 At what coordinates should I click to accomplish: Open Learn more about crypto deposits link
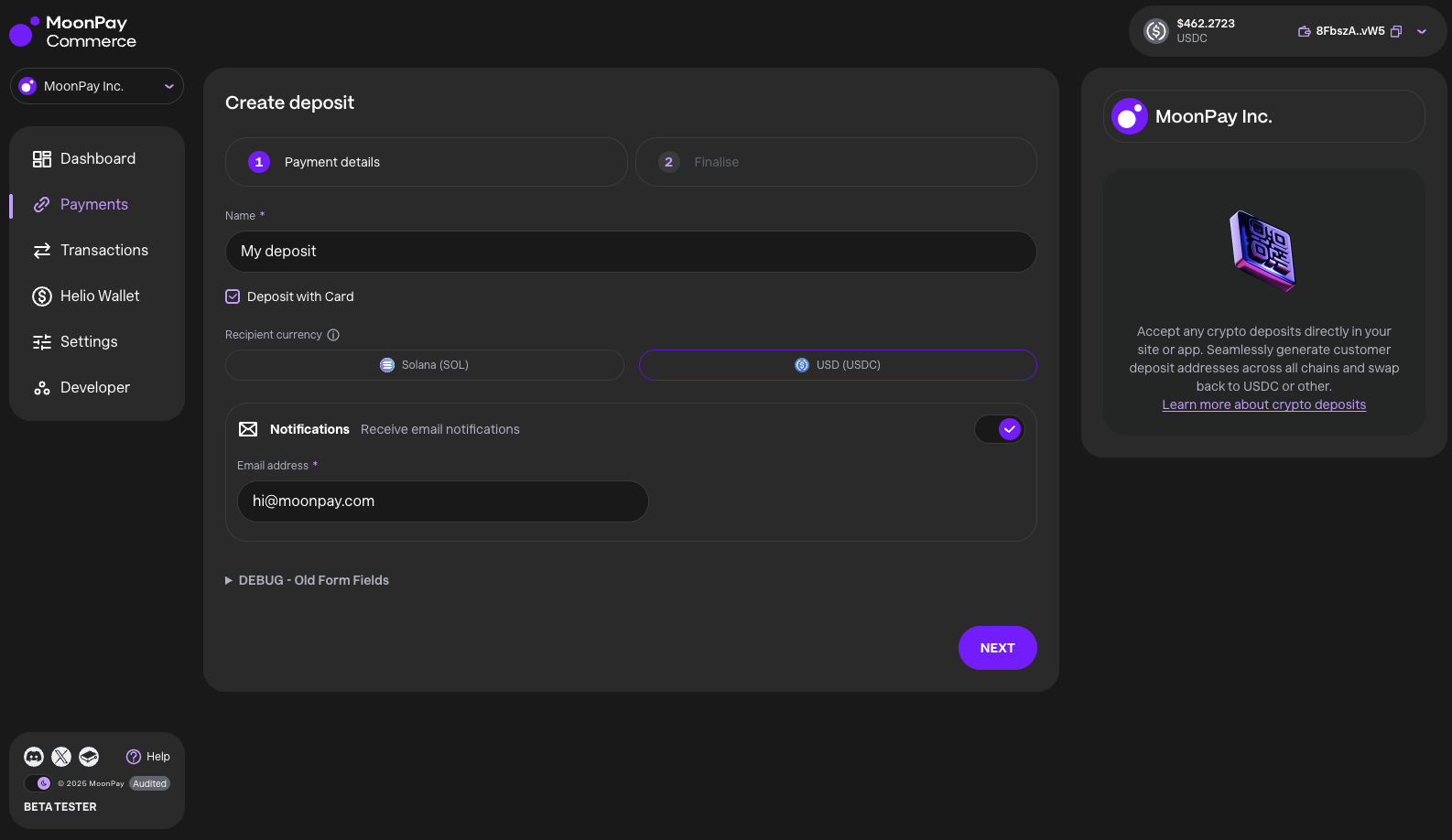(x=1264, y=404)
